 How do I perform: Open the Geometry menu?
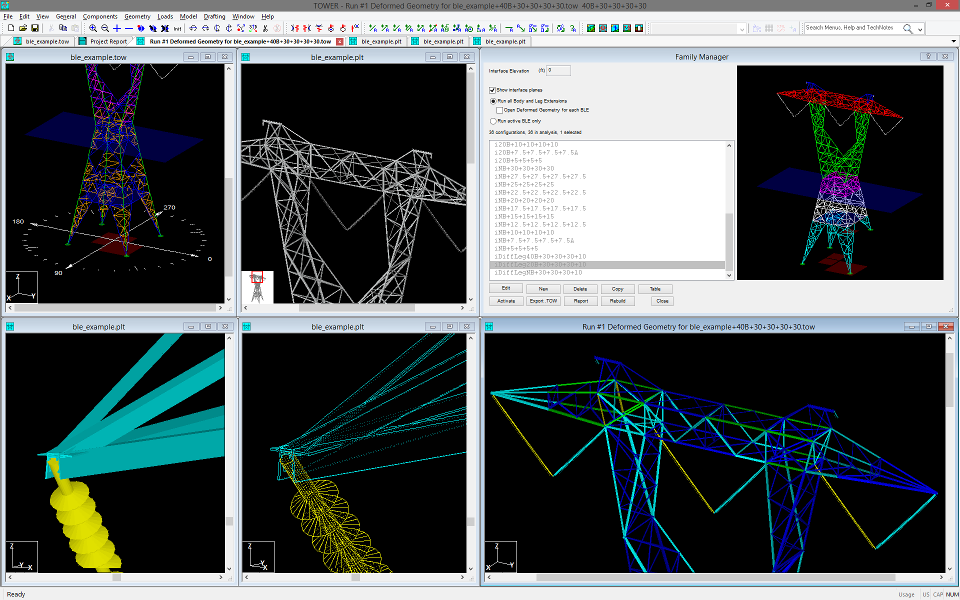pos(137,17)
